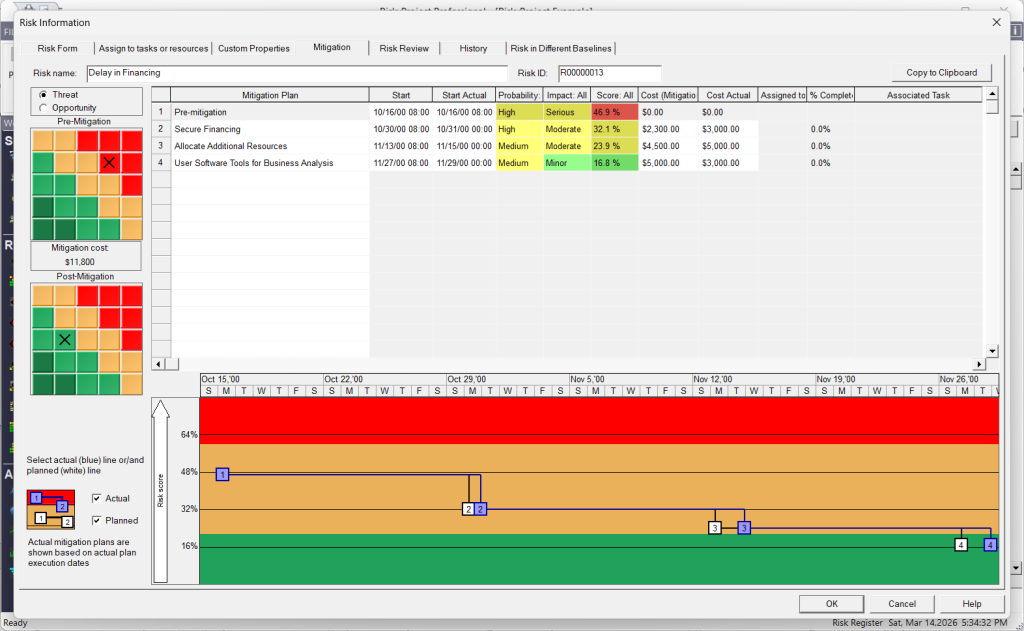Switch to the Risk Review tab
1024x631 pixels.
tap(404, 48)
